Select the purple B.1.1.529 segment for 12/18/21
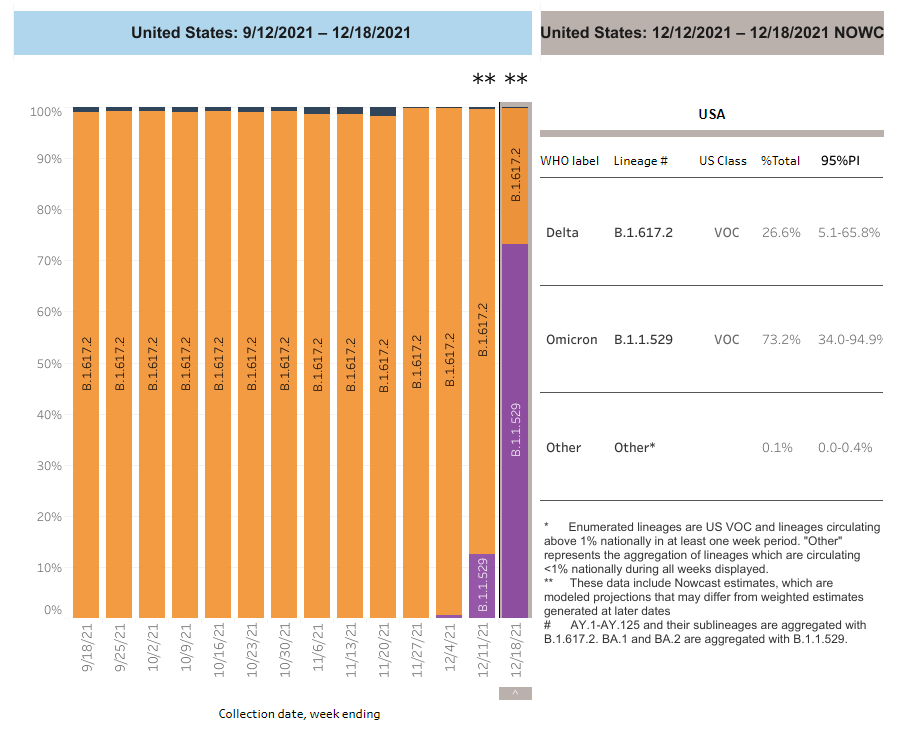The width and height of the screenshot is (913, 729). click(515, 431)
